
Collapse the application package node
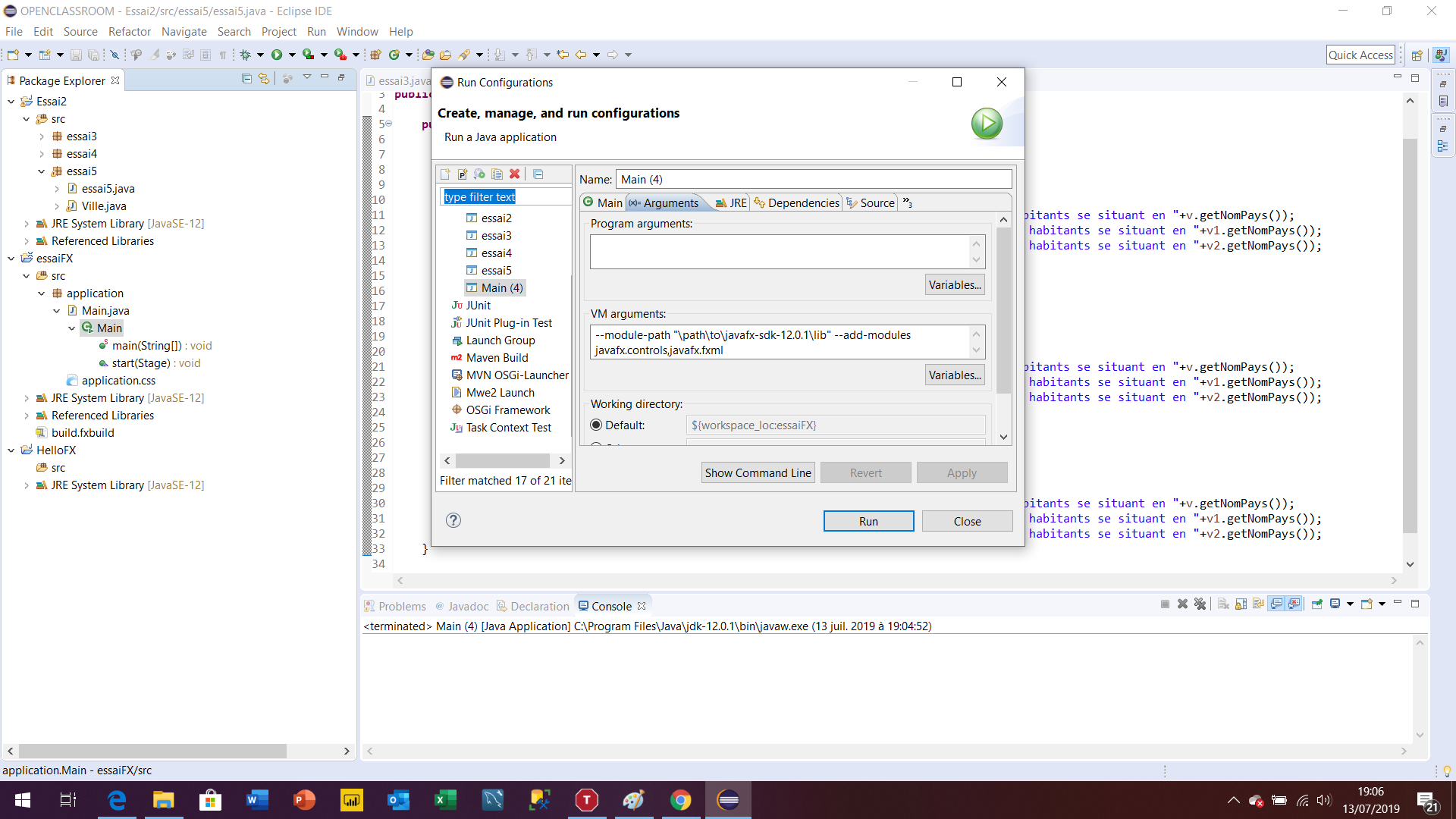click(x=42, y=293)
